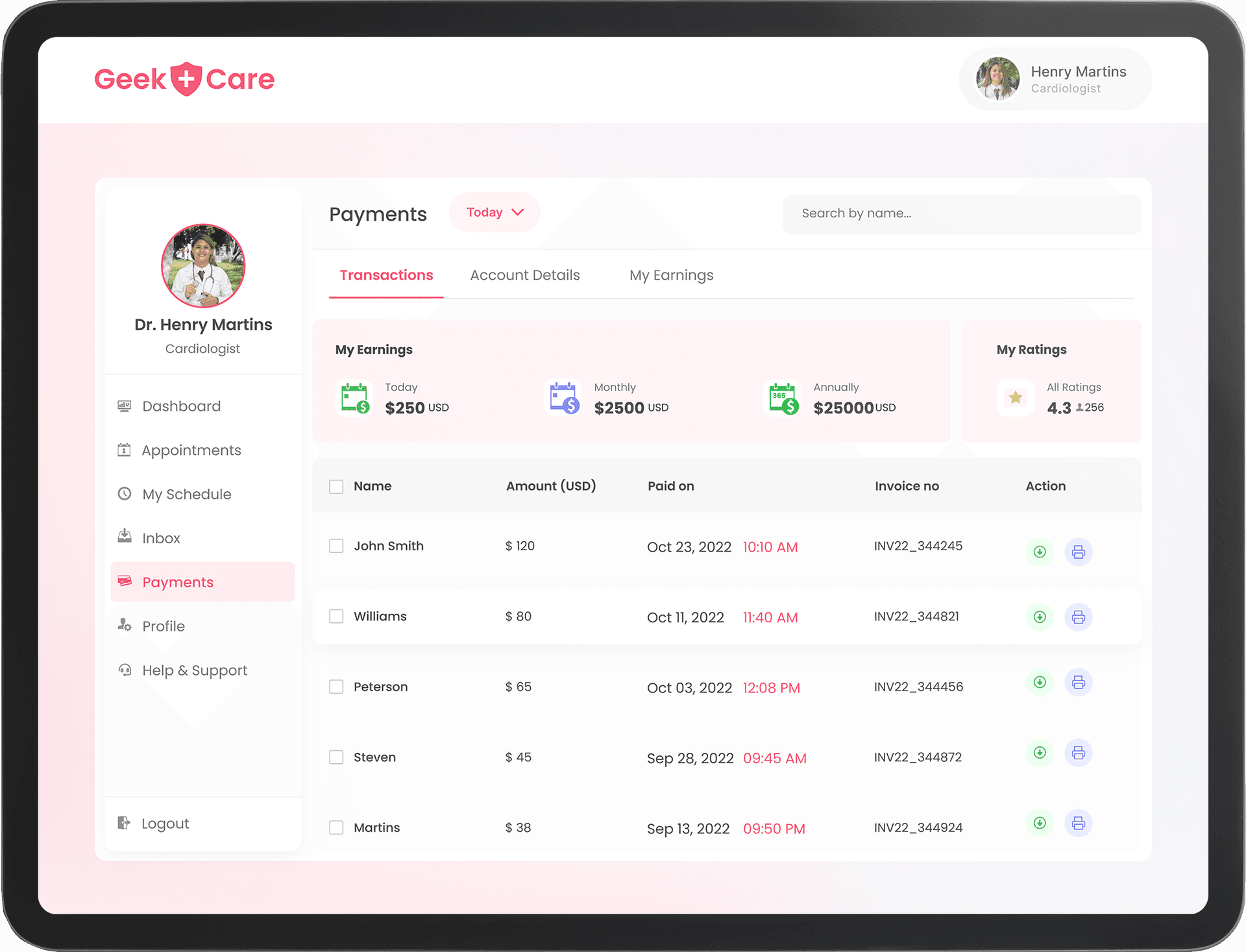Check the Martins row checkbox

pos(336,827)
